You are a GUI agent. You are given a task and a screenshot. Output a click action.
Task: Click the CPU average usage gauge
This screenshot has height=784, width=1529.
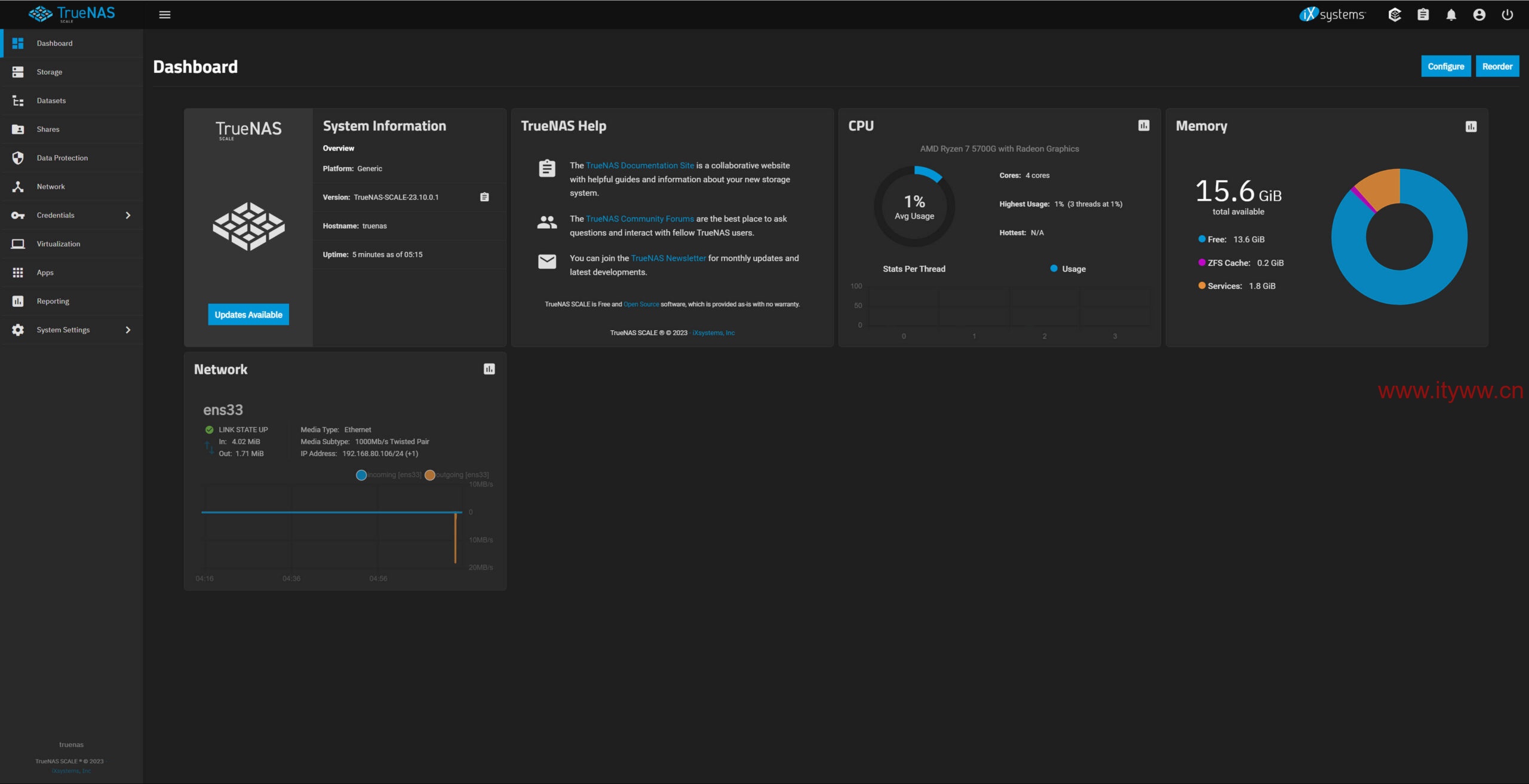pyautogui.click(x=914, y=207)
